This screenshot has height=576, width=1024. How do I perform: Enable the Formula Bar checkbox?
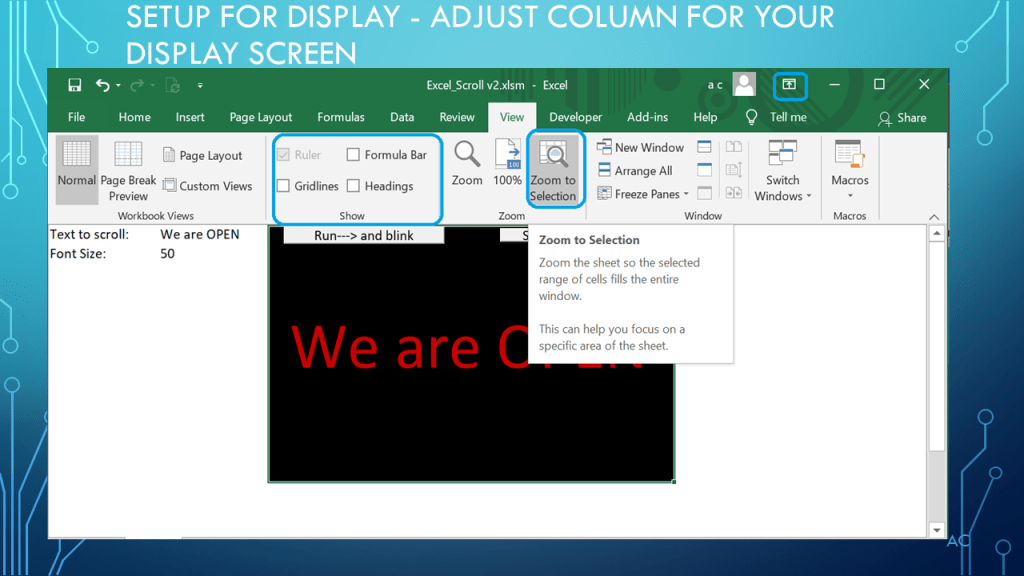[354, 155]
